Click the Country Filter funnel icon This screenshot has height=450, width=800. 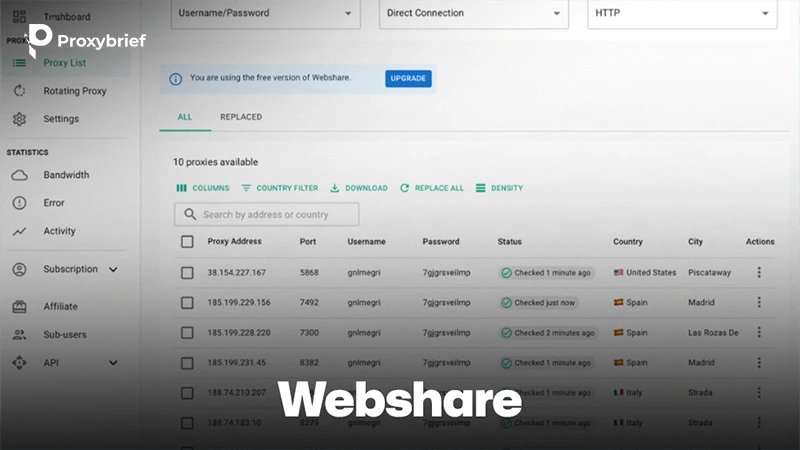246,188
